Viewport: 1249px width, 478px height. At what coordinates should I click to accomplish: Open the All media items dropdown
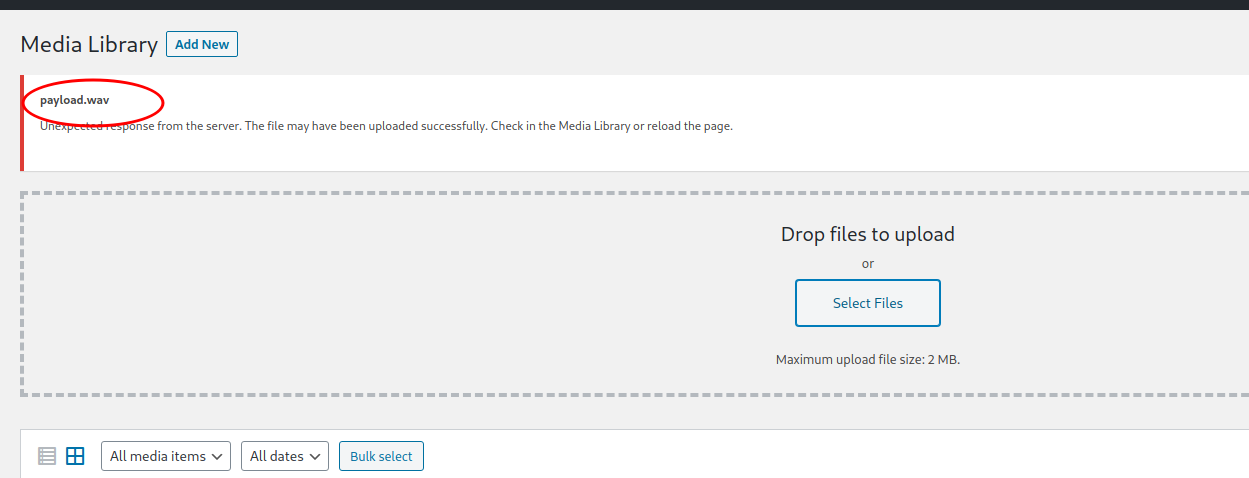[166, 456]
